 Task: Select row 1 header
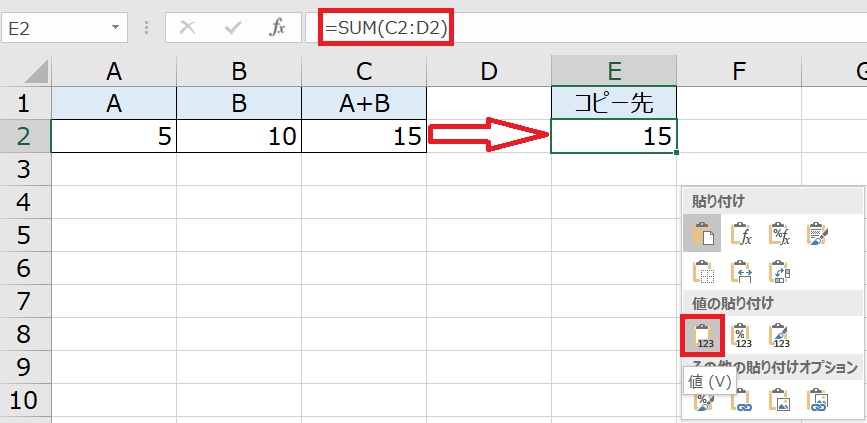point(25,103)
